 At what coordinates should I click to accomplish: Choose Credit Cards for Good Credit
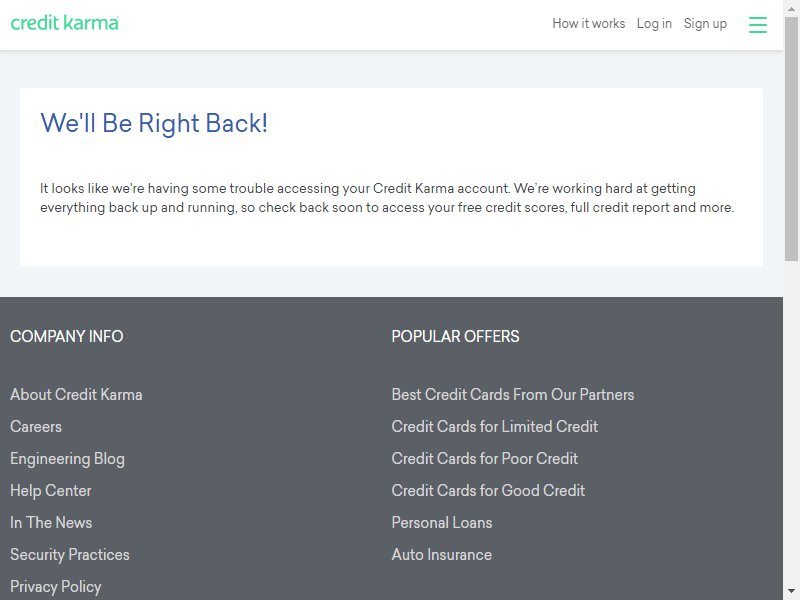click(x=488, y=490)
